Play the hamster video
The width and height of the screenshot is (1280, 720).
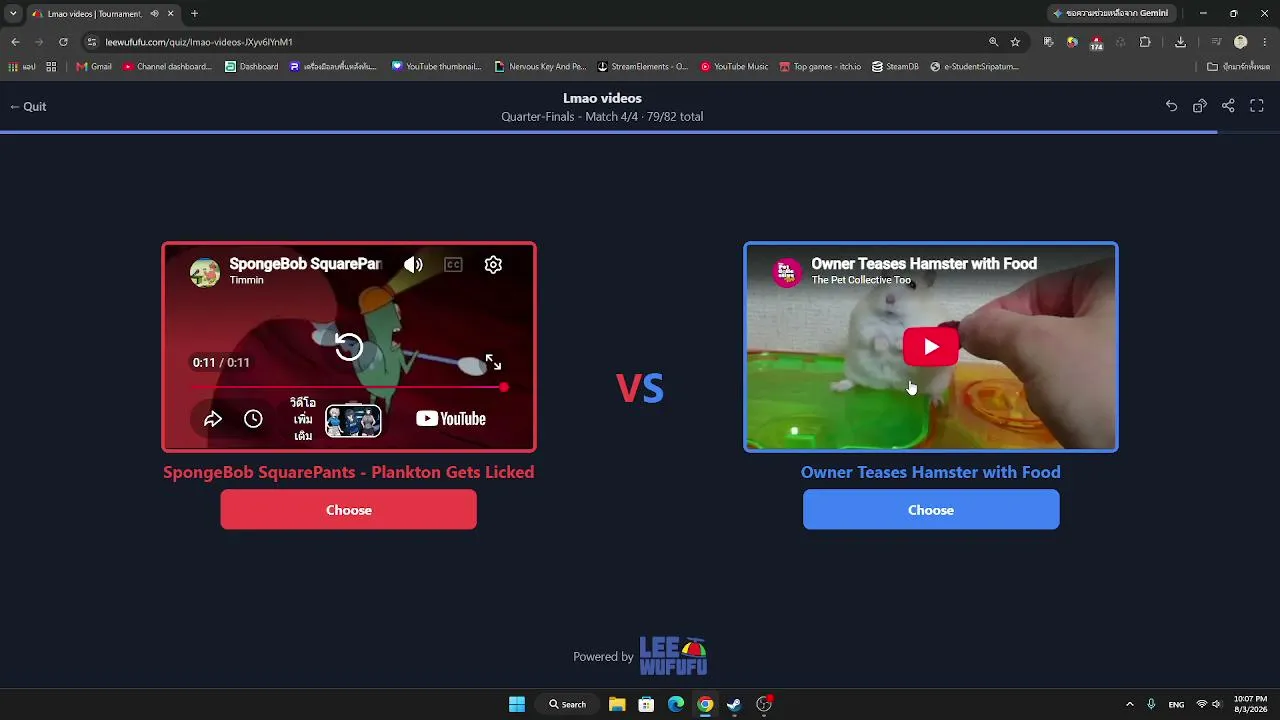931,347
